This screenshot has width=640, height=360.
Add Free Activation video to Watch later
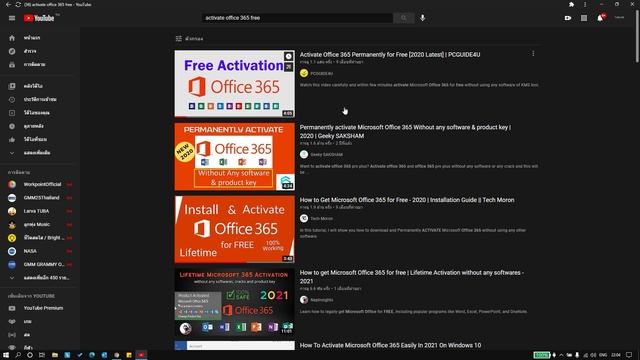pyautogui.click(x=289, y=56)
